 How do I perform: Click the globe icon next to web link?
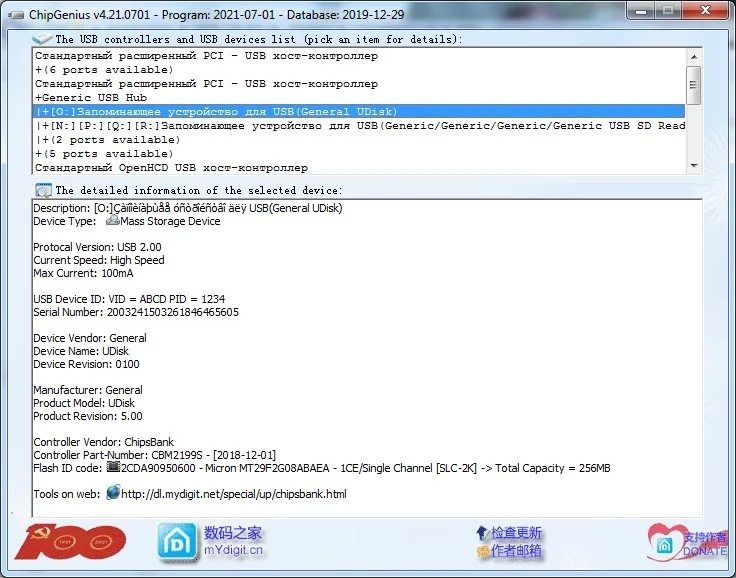[113, 493]
